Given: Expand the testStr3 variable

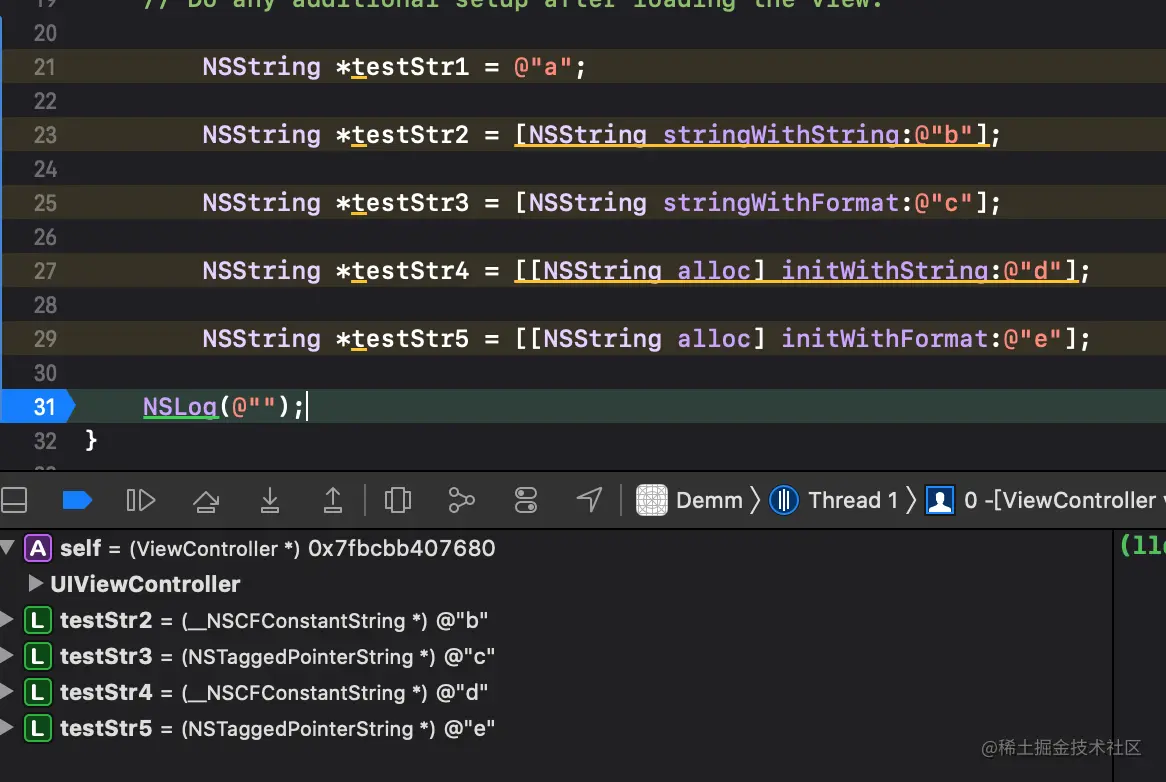Looking at the screenshot, I should pyautogui.click(x=6, y=656).
